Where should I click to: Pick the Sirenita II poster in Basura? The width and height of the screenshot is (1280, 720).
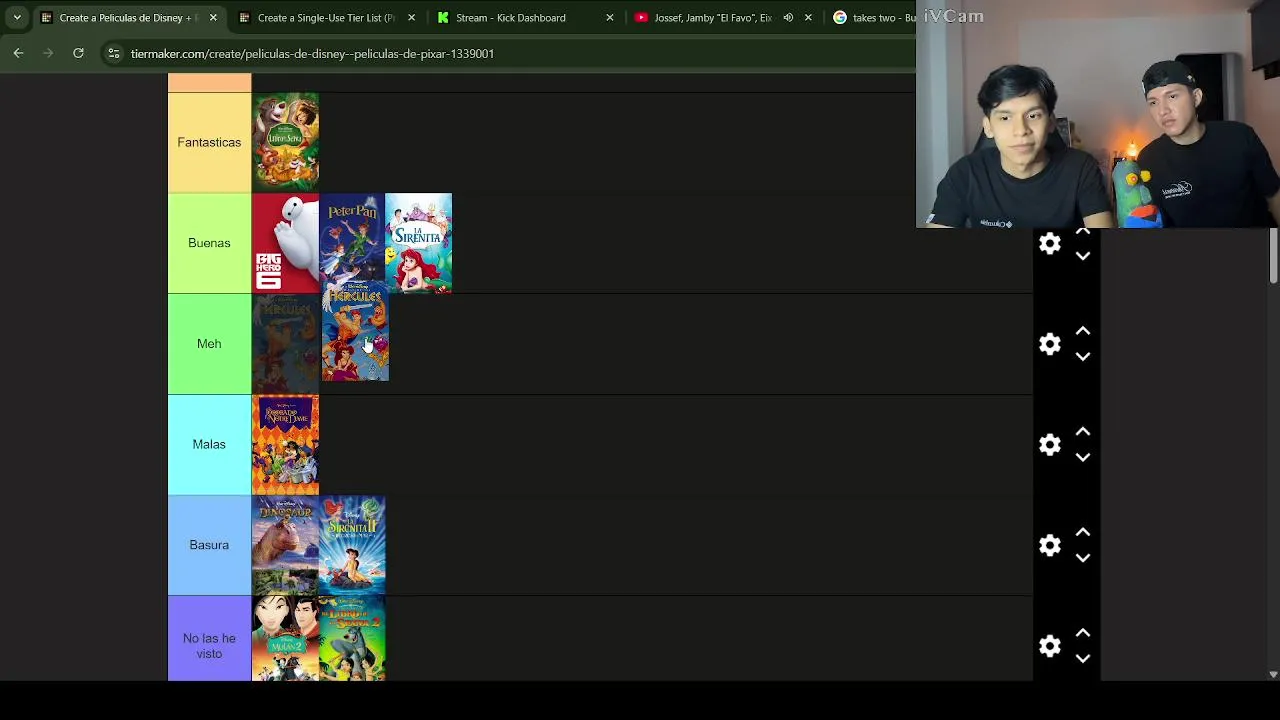352,545
